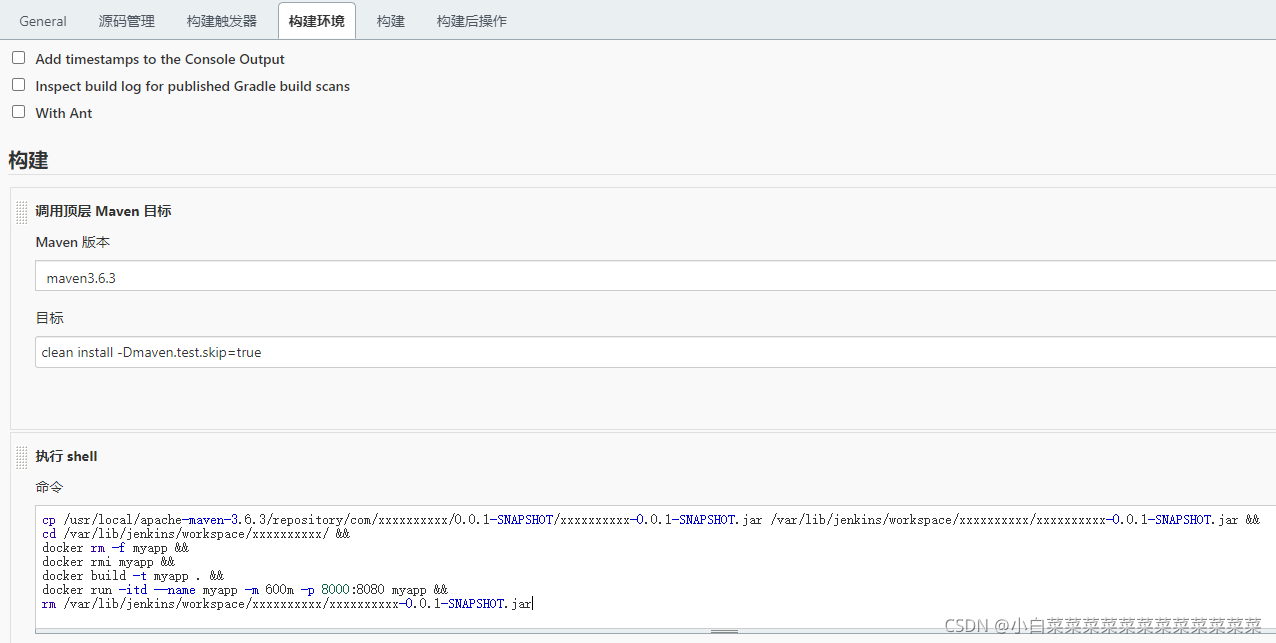The height and width of the screenshot is (643, 1276).
Task: Click the 'cp /usr/local/apache-maven-3.6.3' line
Action: 651,520
